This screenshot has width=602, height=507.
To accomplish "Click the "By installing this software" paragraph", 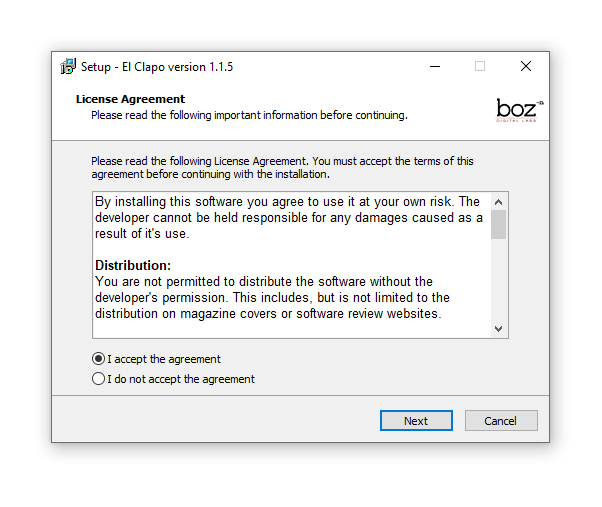I will [x=288, y=218].
